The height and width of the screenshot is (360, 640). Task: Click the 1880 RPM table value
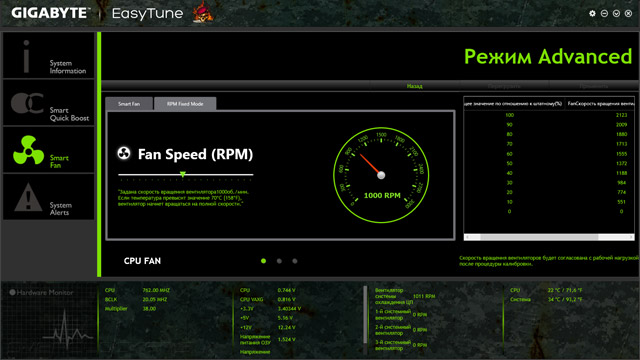pos(621,134)
